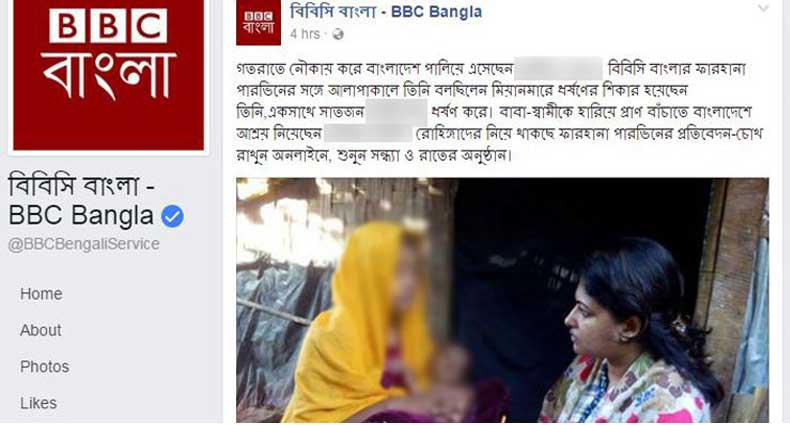This screenshot has height=425, width=790.
Task: Click the blue verified badge checkmark
Action: coord(172,217)
